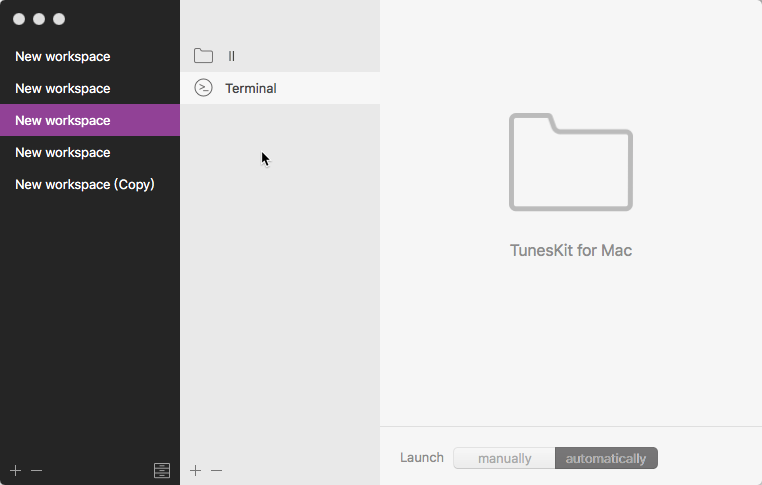Add a new workspace with the sidebar plus
Image resolution: width=762 pixels, height=485 pixels.
coord(16,470)
